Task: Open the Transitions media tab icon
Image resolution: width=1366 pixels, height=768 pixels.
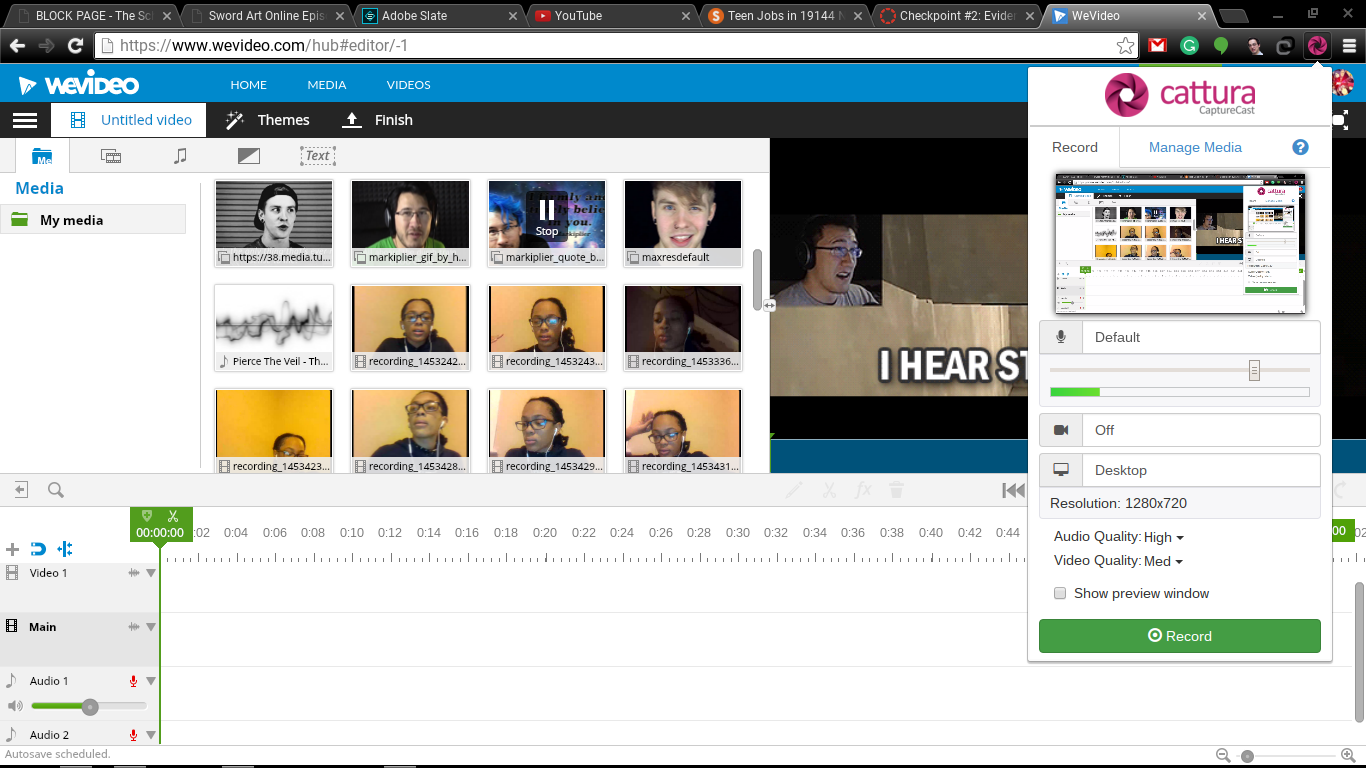Action: tap(248, 155)
